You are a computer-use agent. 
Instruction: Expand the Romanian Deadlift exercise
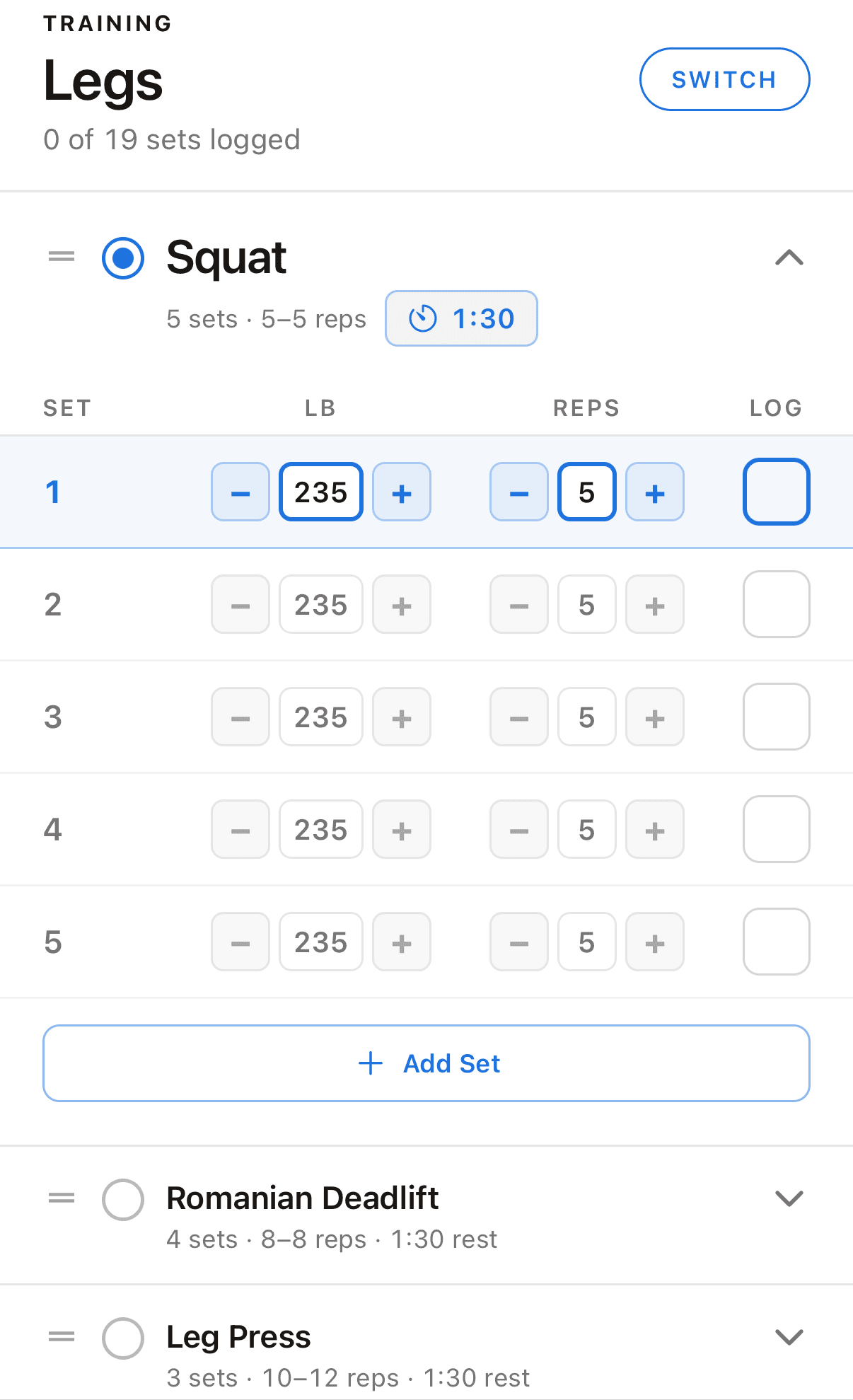point(789,1198)
